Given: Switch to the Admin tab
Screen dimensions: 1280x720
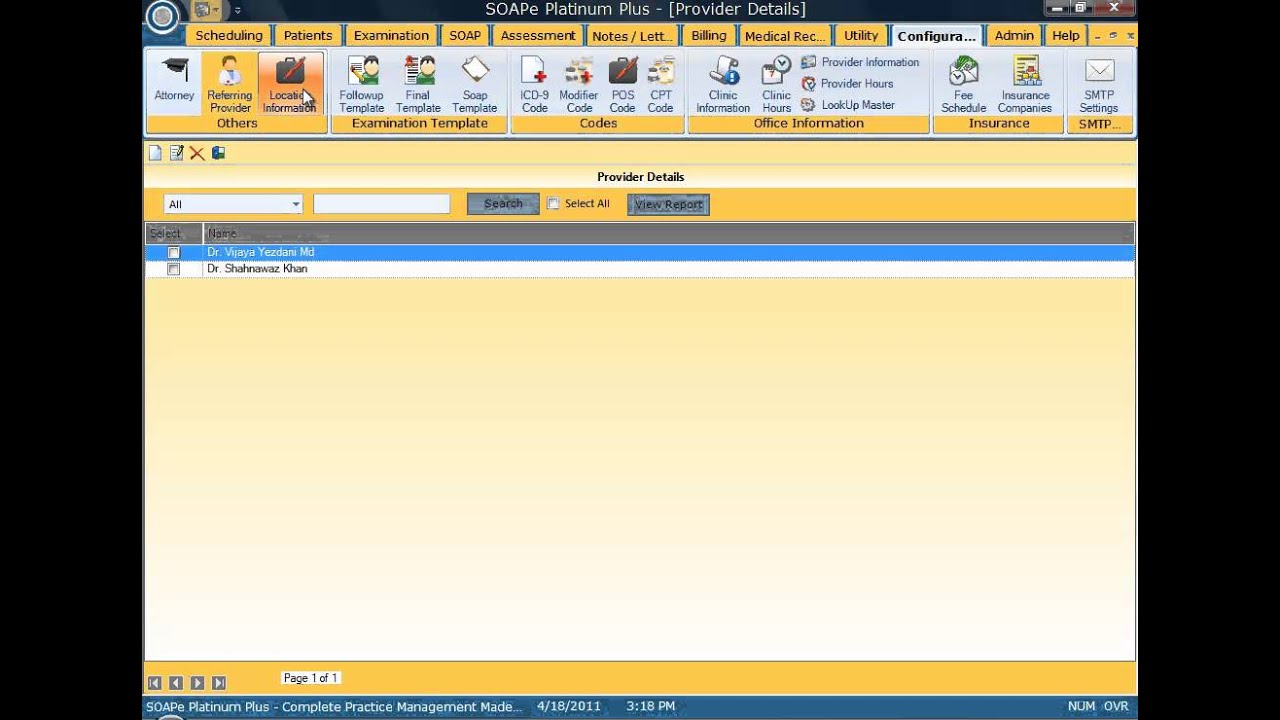Looking at the screenshot, I should tap(1014, 36).
